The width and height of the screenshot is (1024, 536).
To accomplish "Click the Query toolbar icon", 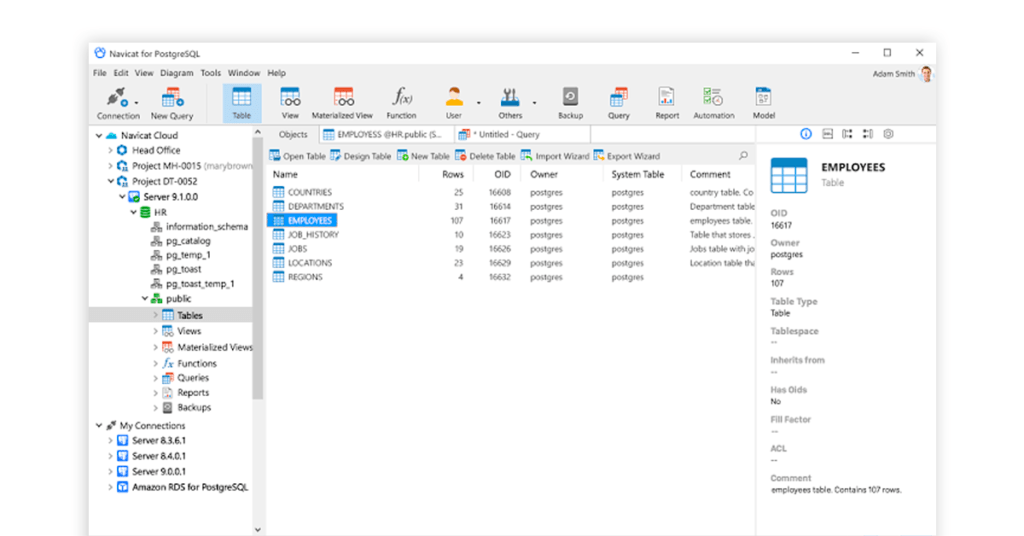I will 618,103.
